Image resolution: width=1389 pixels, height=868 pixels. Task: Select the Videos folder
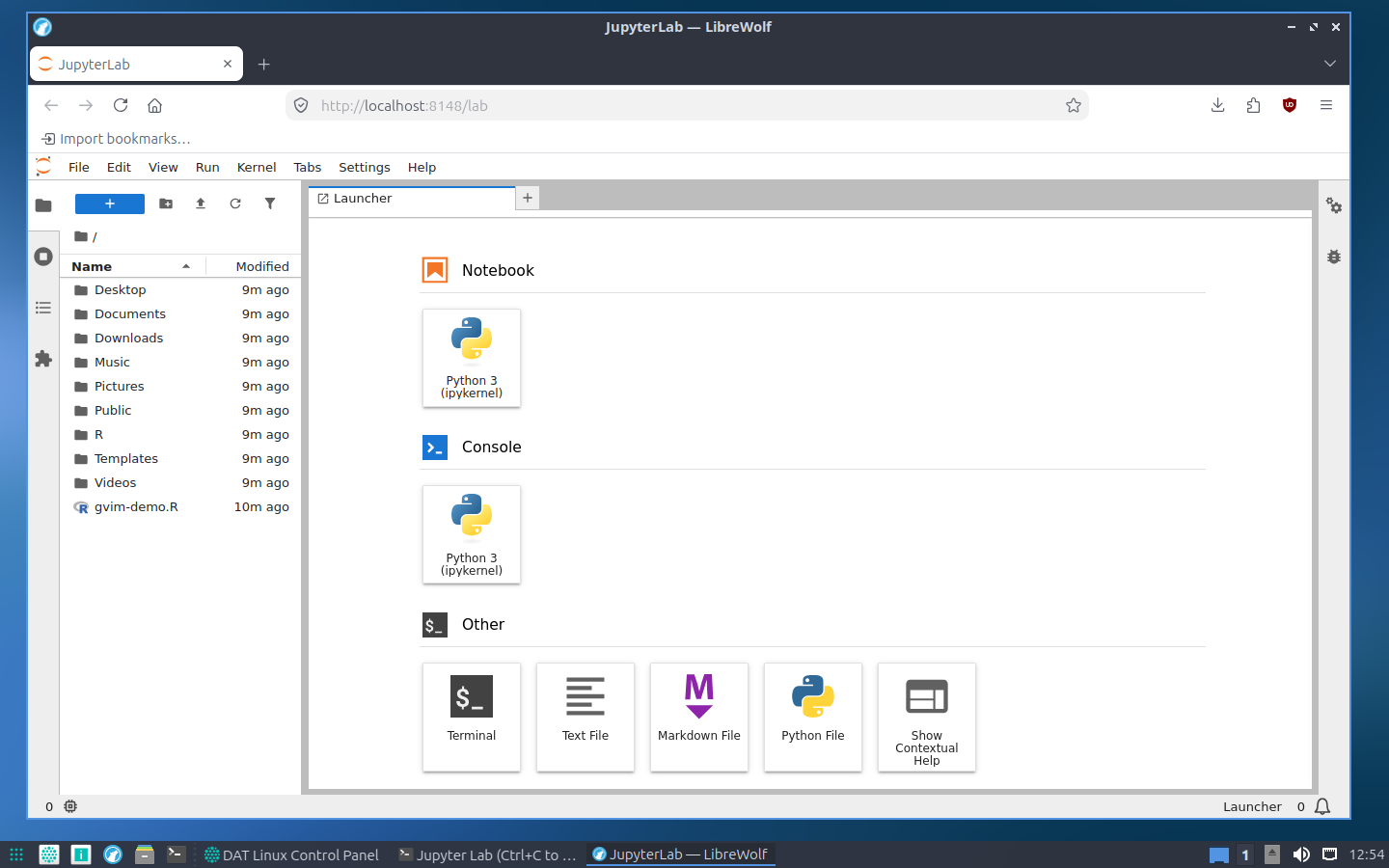click(180, 482)
